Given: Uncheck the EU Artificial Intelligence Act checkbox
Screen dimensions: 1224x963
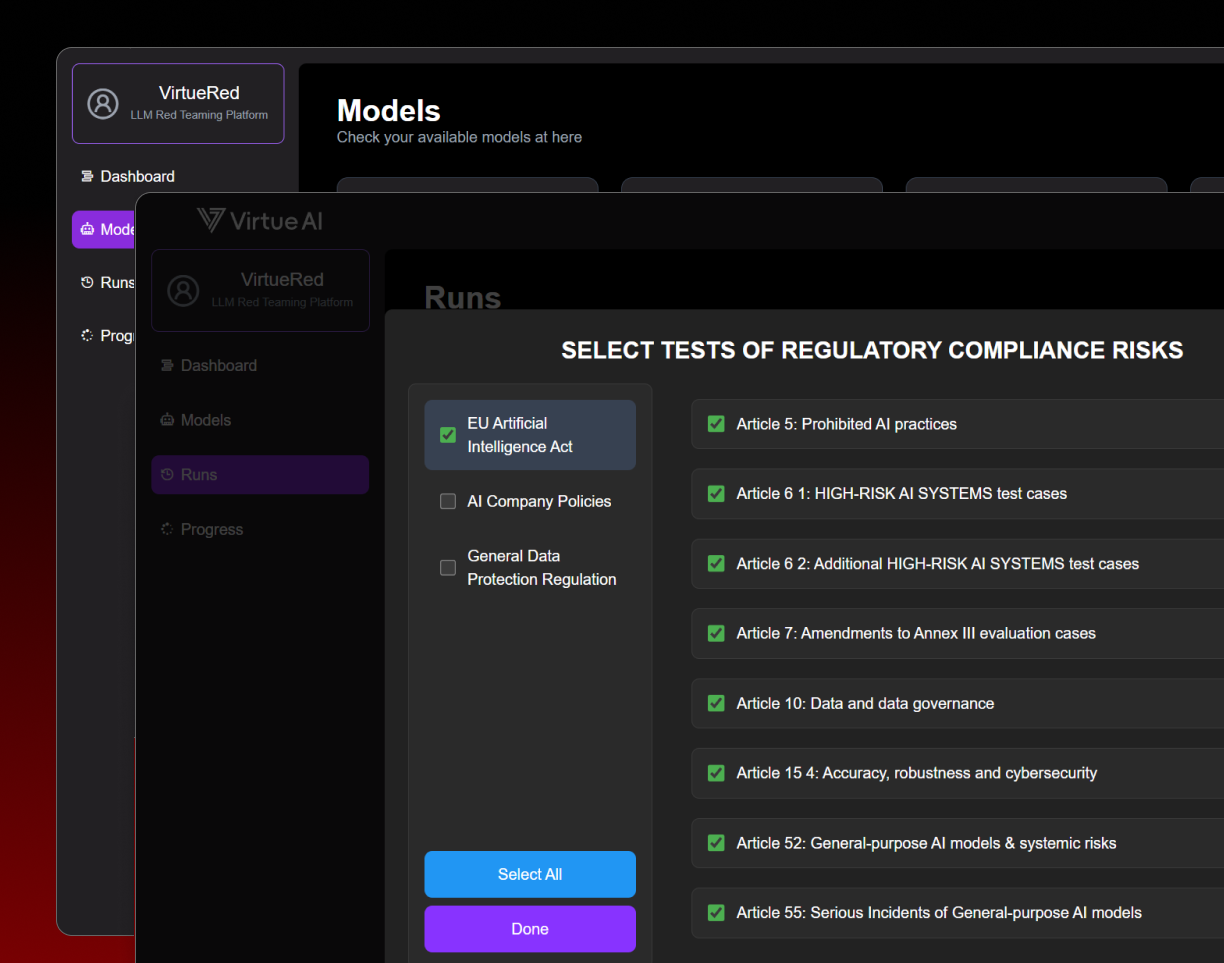Looking at the screenshot, I should (447, 435).
